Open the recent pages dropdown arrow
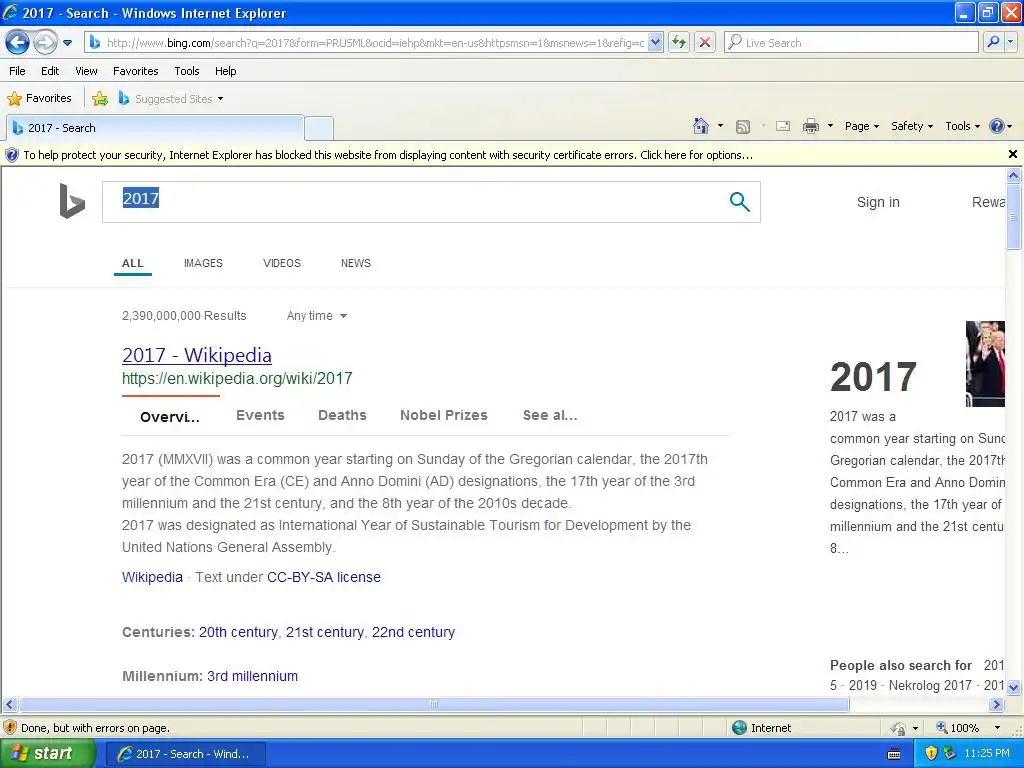This screenshot has width=1024, height=768. pos(67,43)
